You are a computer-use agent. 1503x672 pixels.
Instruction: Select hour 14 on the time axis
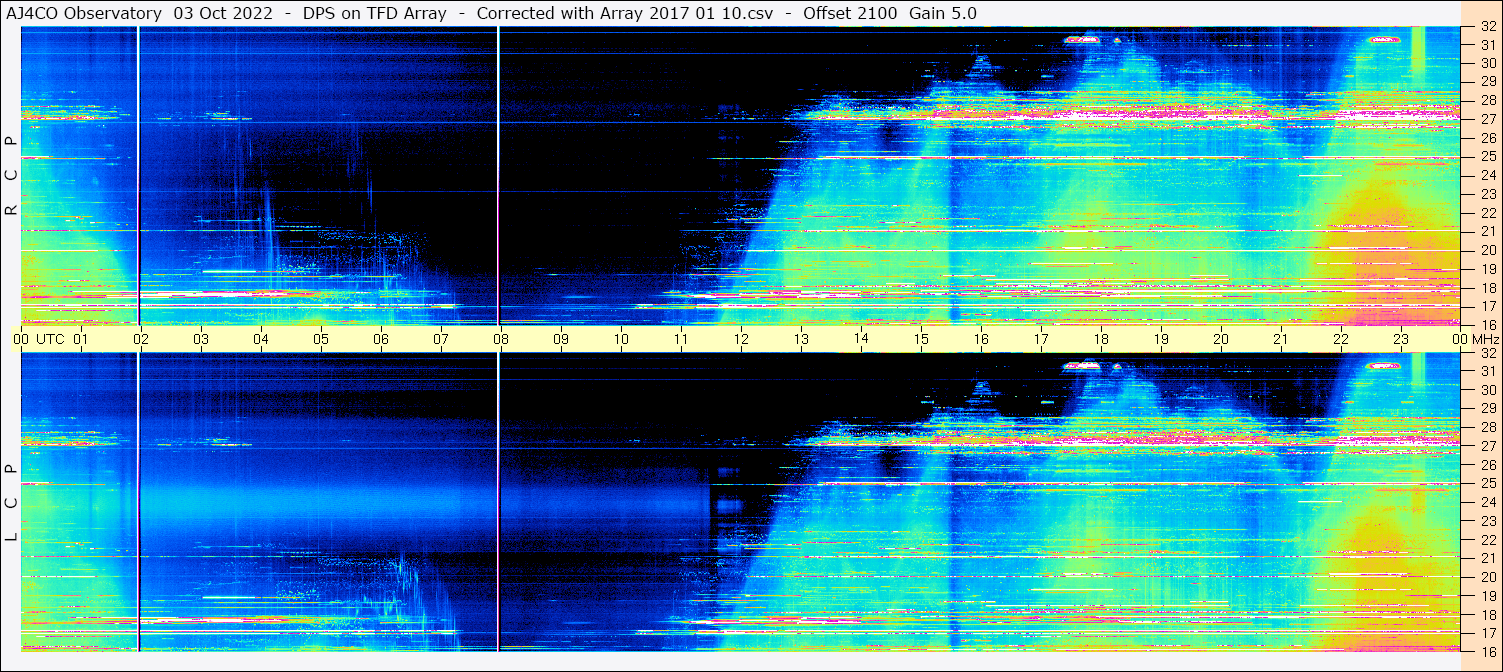[861, 338]
